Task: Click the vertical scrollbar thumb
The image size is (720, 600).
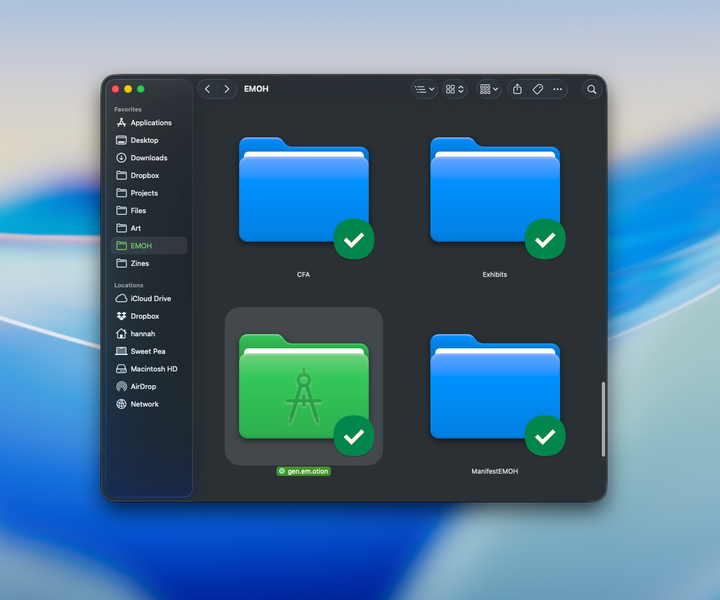Action: click(x=603, y=419)
